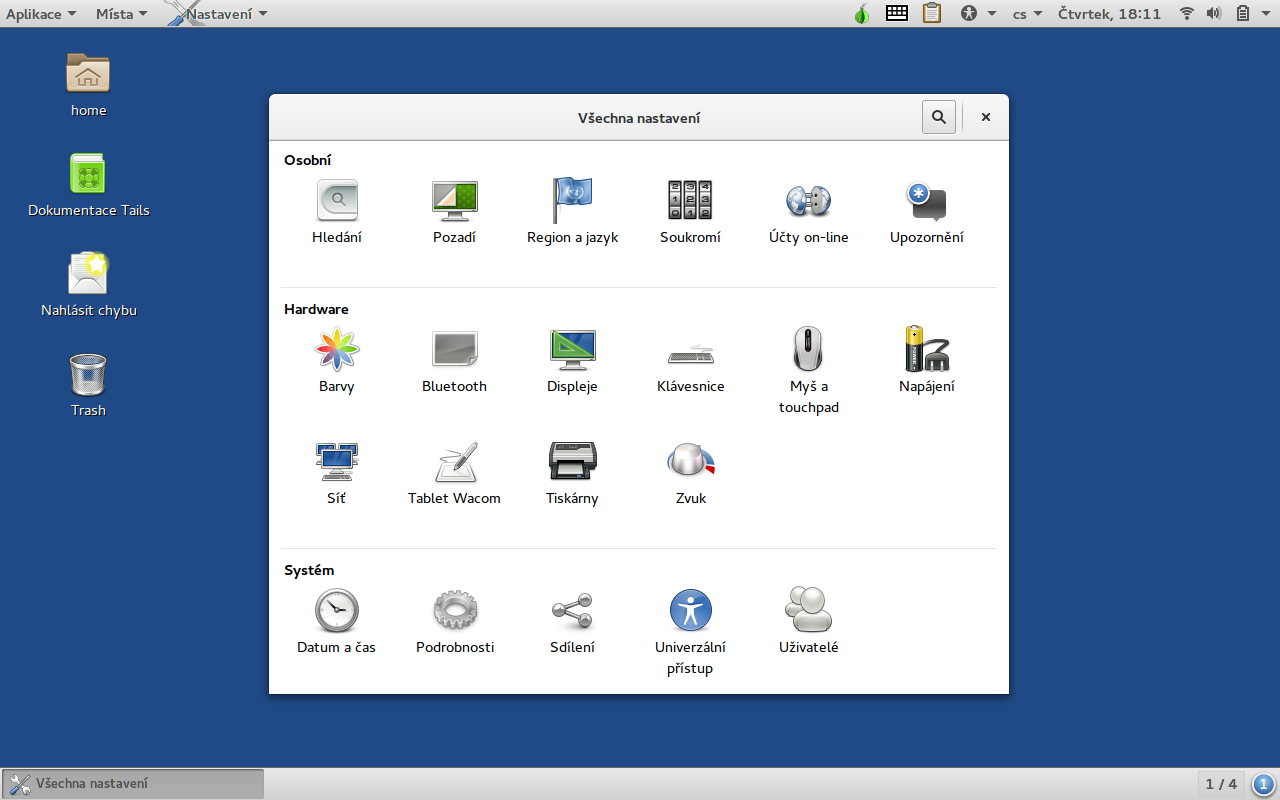Open the Barvy color settings
Image resolution: width=1280 pixels, height=800 pixels.
337,361
